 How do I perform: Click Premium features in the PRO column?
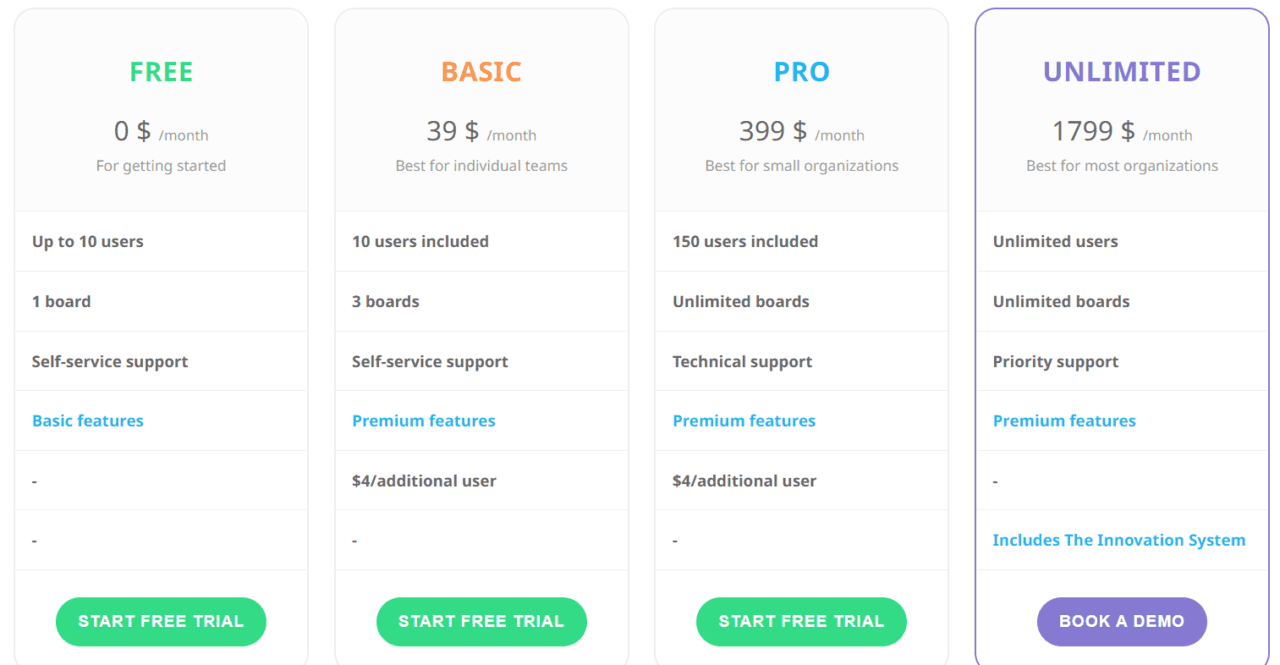click(743, 420)
